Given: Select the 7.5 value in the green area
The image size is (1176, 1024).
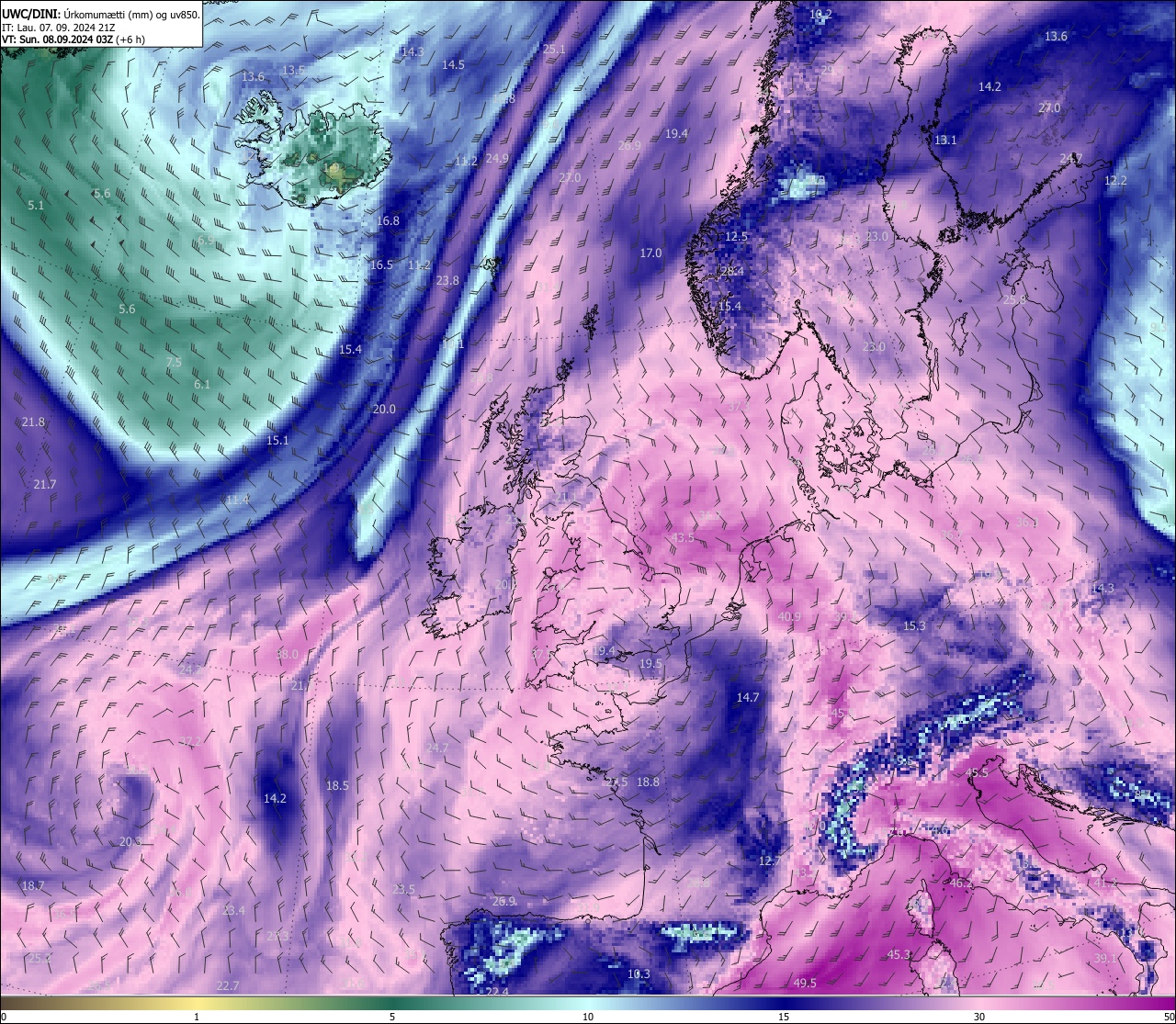Looking at the screenshot, I should click(x=174, y=362).
